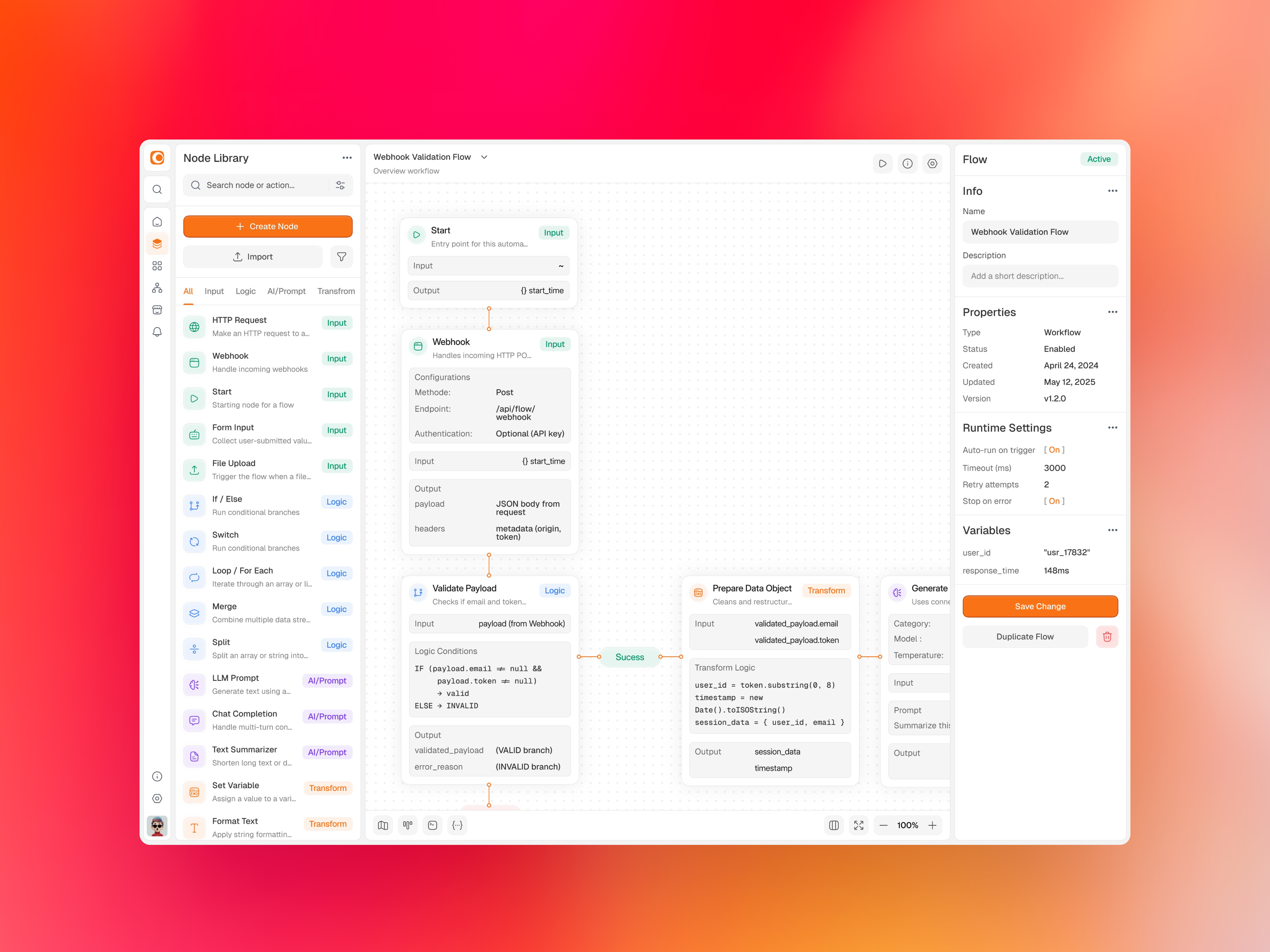Toggle split panel layout icon

point(834,825)
